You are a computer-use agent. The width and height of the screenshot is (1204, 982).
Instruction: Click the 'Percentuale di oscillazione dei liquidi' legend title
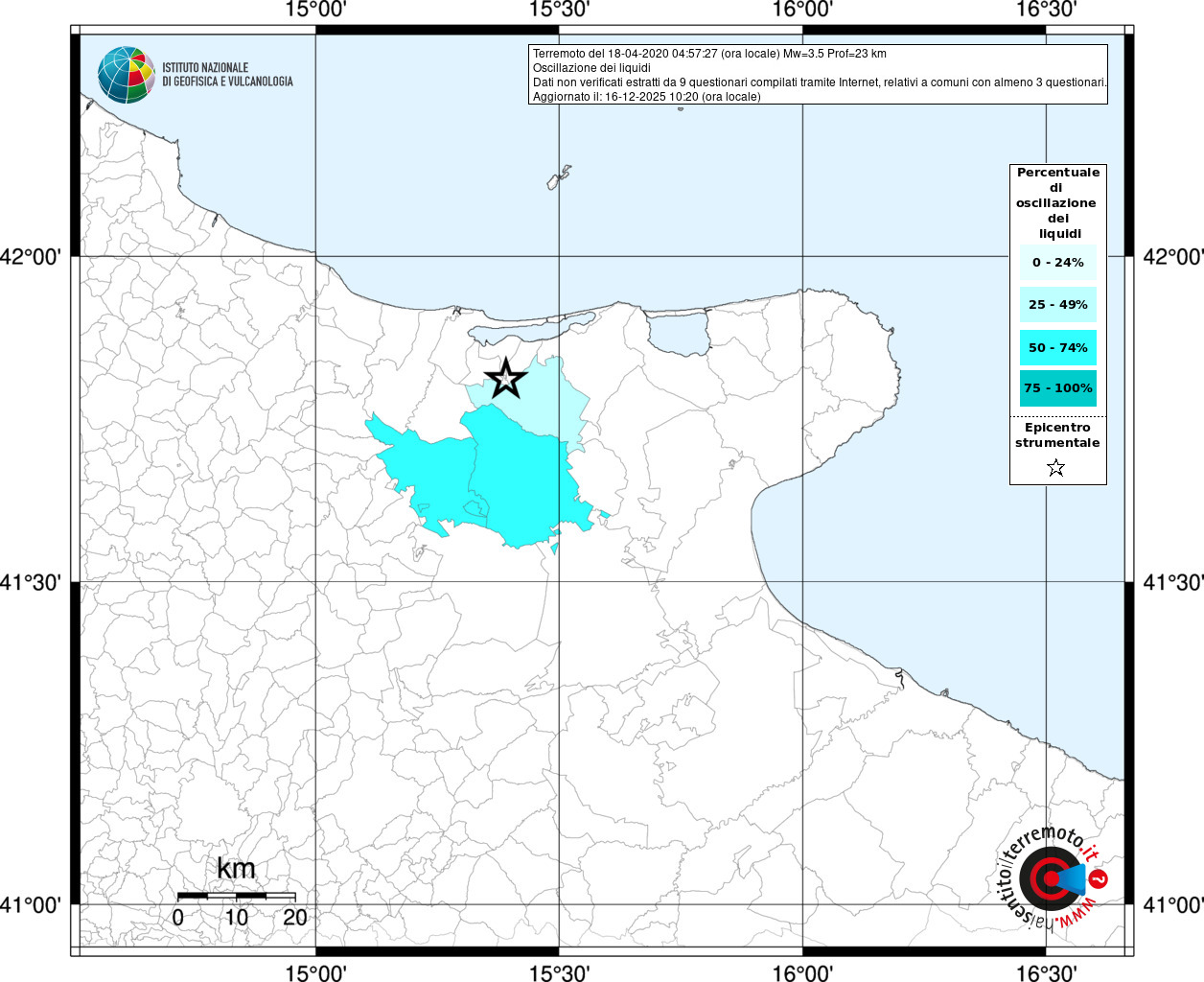1057,202
